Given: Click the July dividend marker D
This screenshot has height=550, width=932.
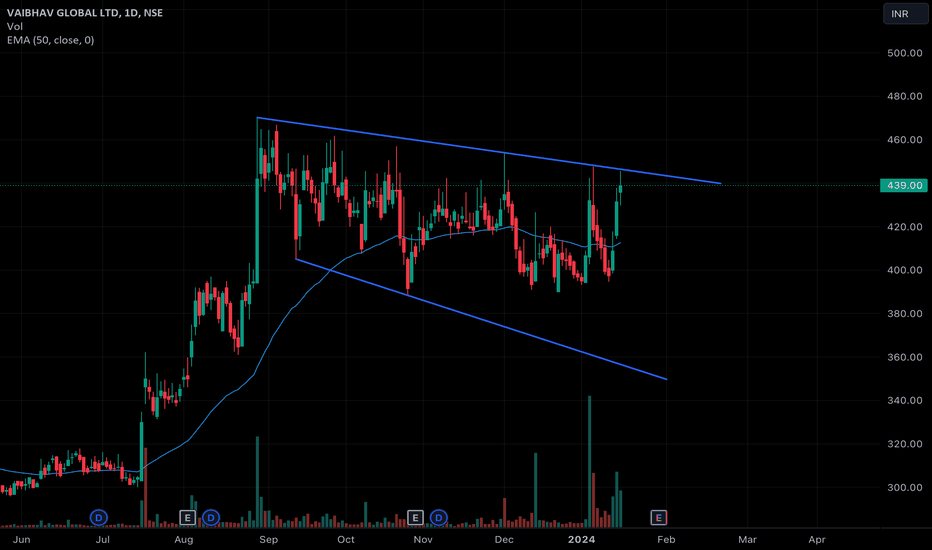Looking at the screenshot, I should (99, 518).
